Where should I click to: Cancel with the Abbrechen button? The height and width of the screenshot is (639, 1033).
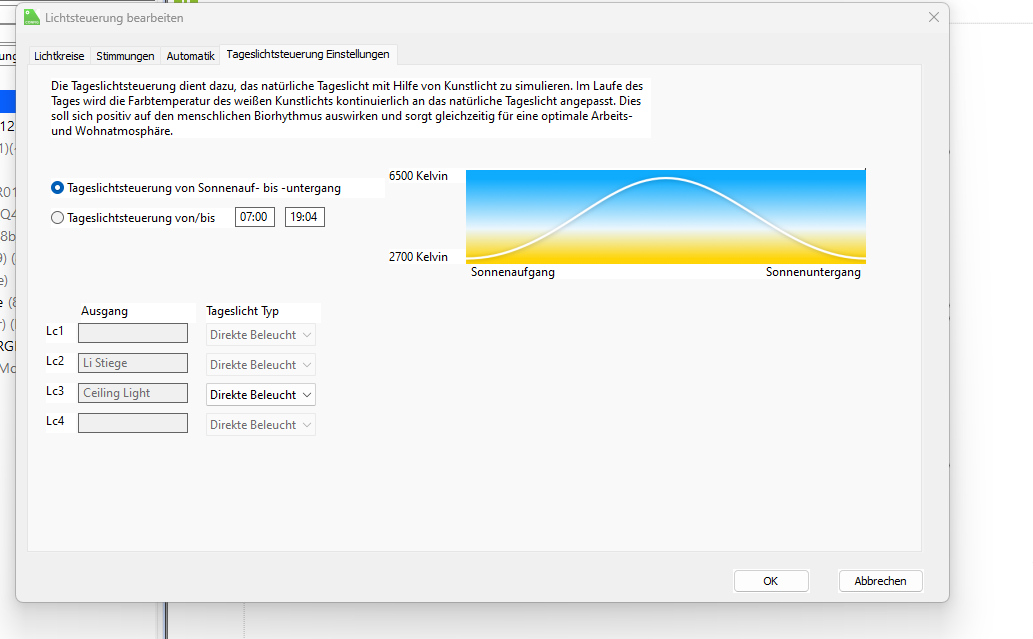(x=880, y=581)
